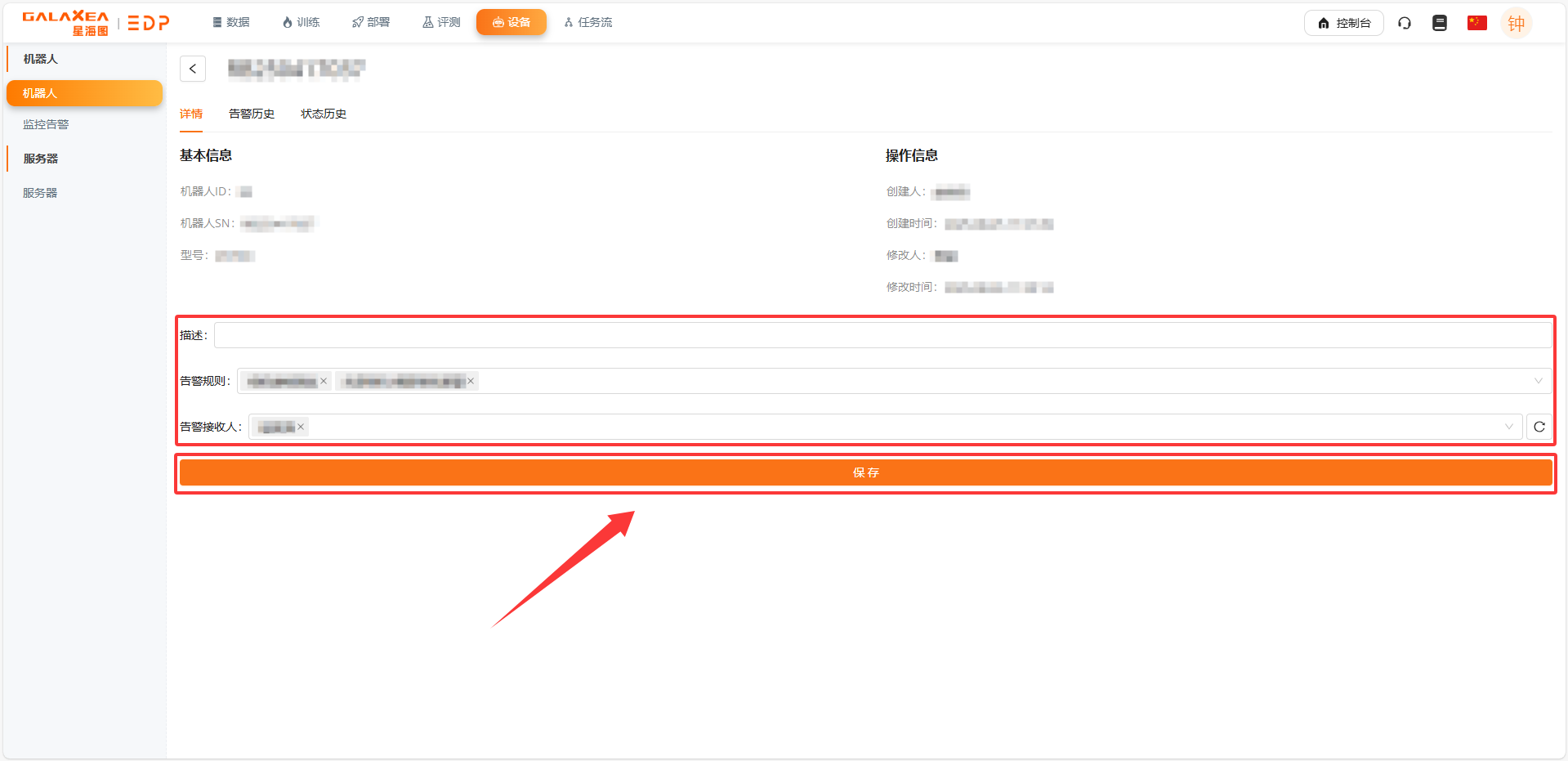Open the 训练 top menu

[301, 22]
